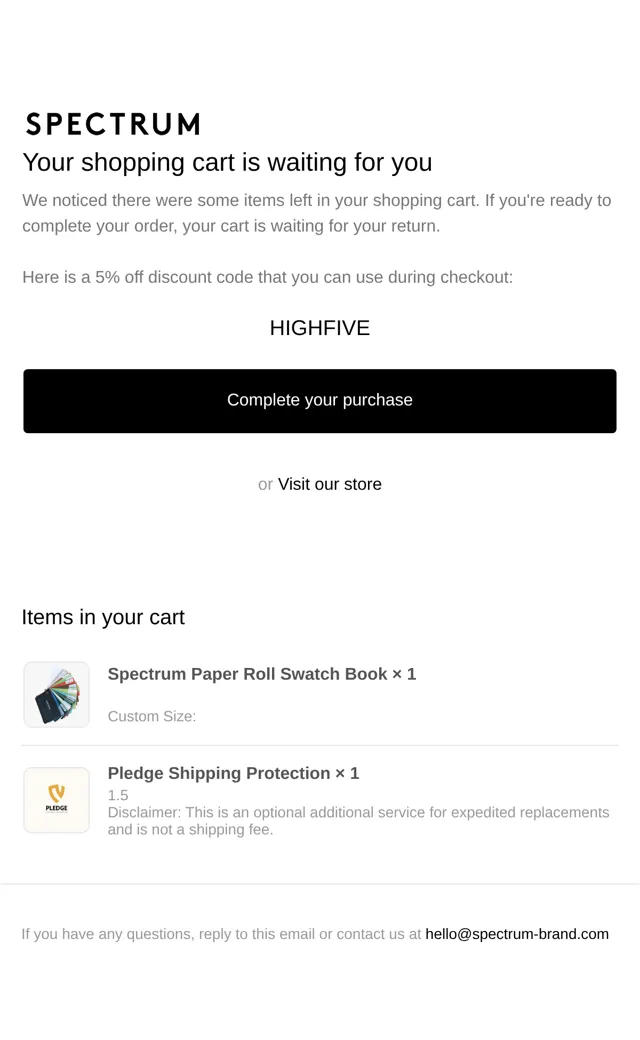Screen dimensions: 640x1040
Task: Click the 5% off discount code sentence
Action: [x=267, y=277]
